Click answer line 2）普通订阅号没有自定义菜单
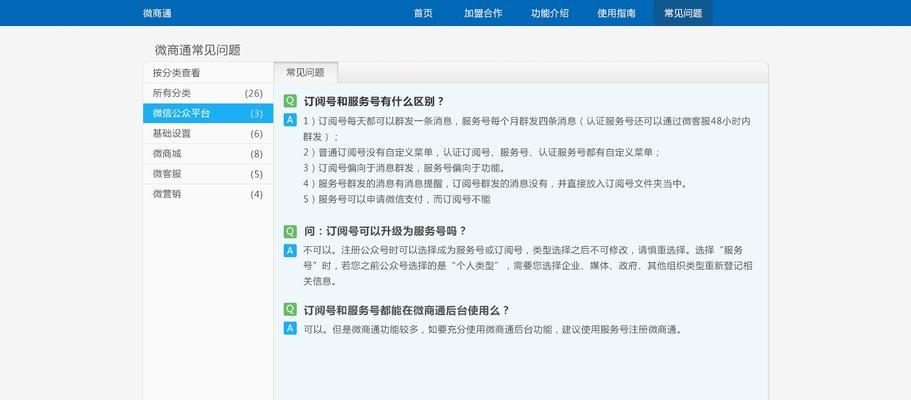 pos(482,152)
